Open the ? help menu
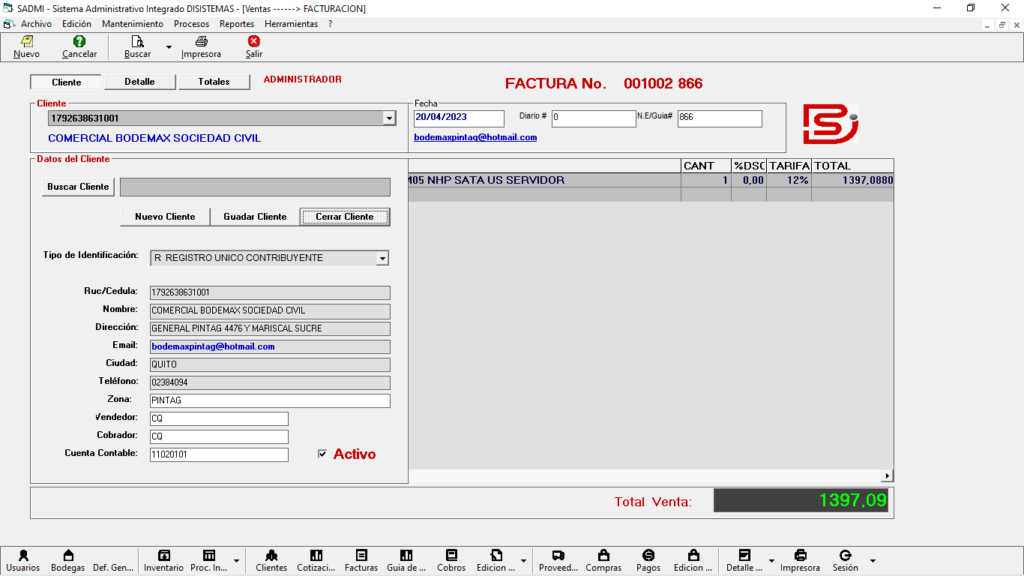This screenshot has height=576, width=1024. click(x=330, y=24)
